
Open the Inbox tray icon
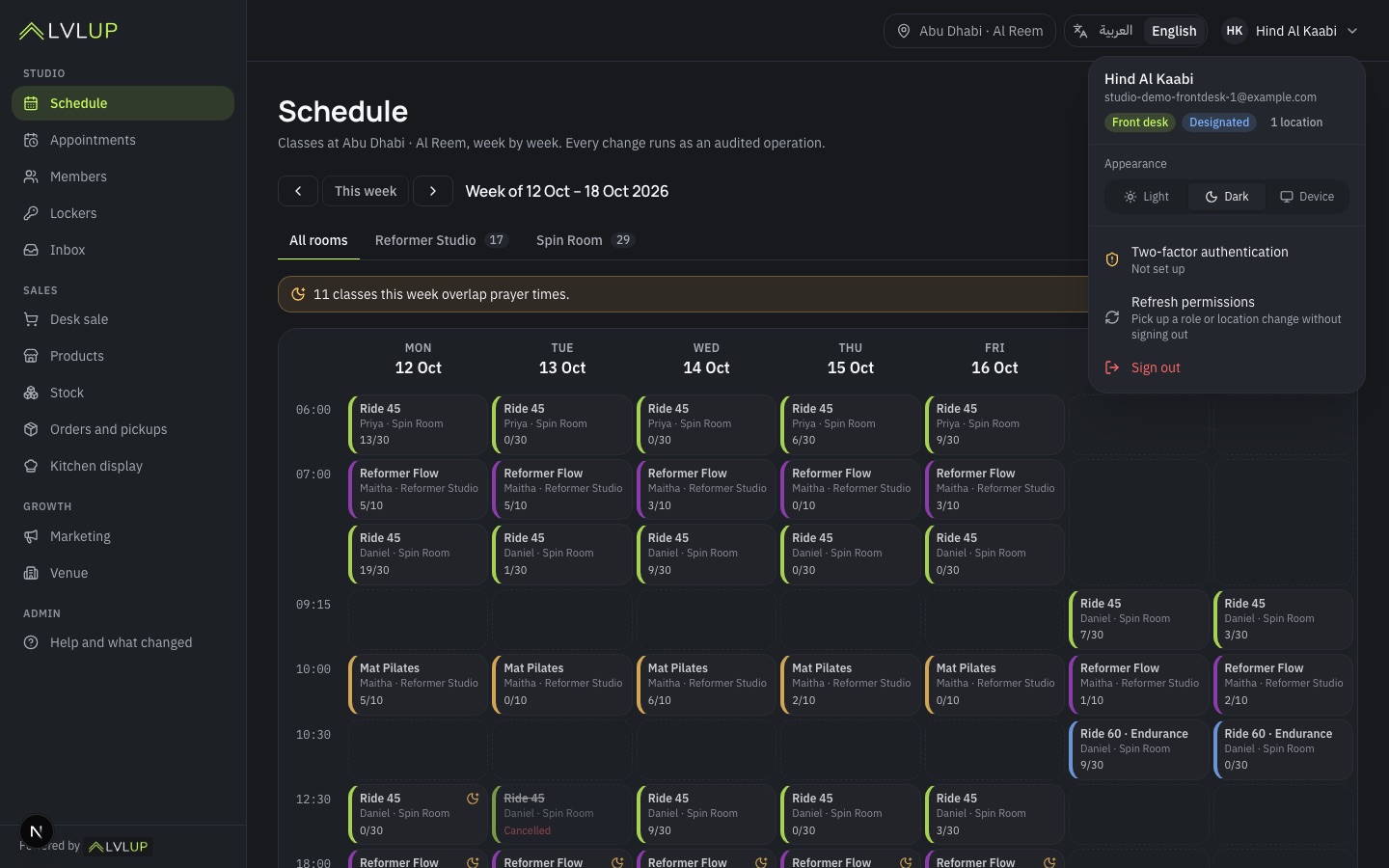tap(31, 250)
